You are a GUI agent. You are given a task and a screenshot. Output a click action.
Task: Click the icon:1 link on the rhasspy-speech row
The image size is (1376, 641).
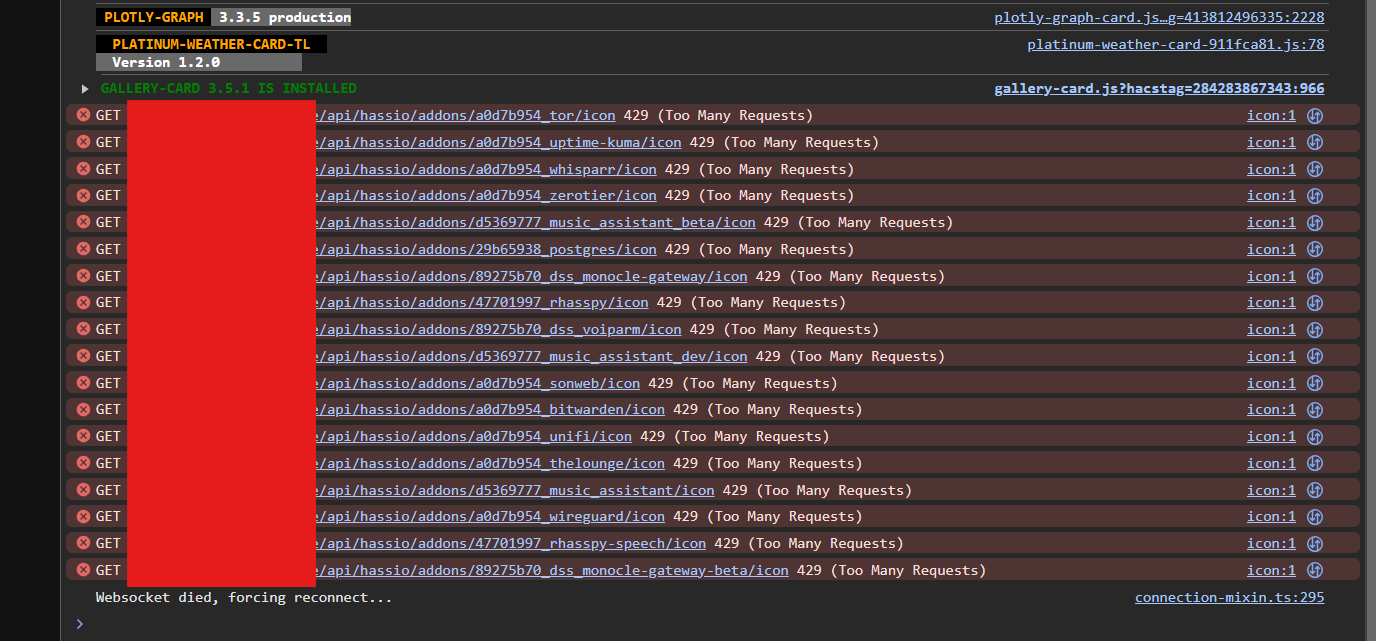click(1270, 543)
